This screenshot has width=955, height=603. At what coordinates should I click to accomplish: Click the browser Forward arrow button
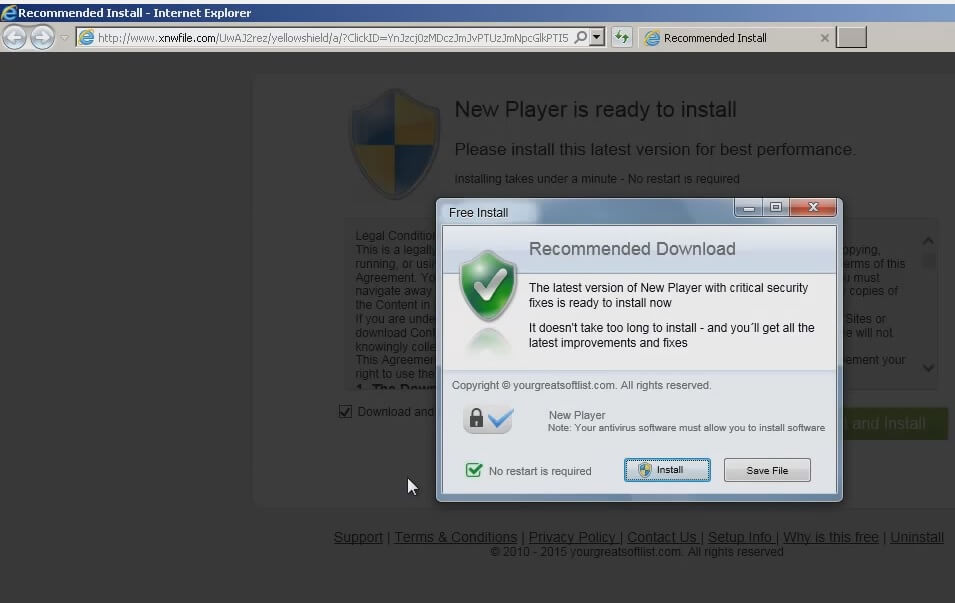point(42,37)
